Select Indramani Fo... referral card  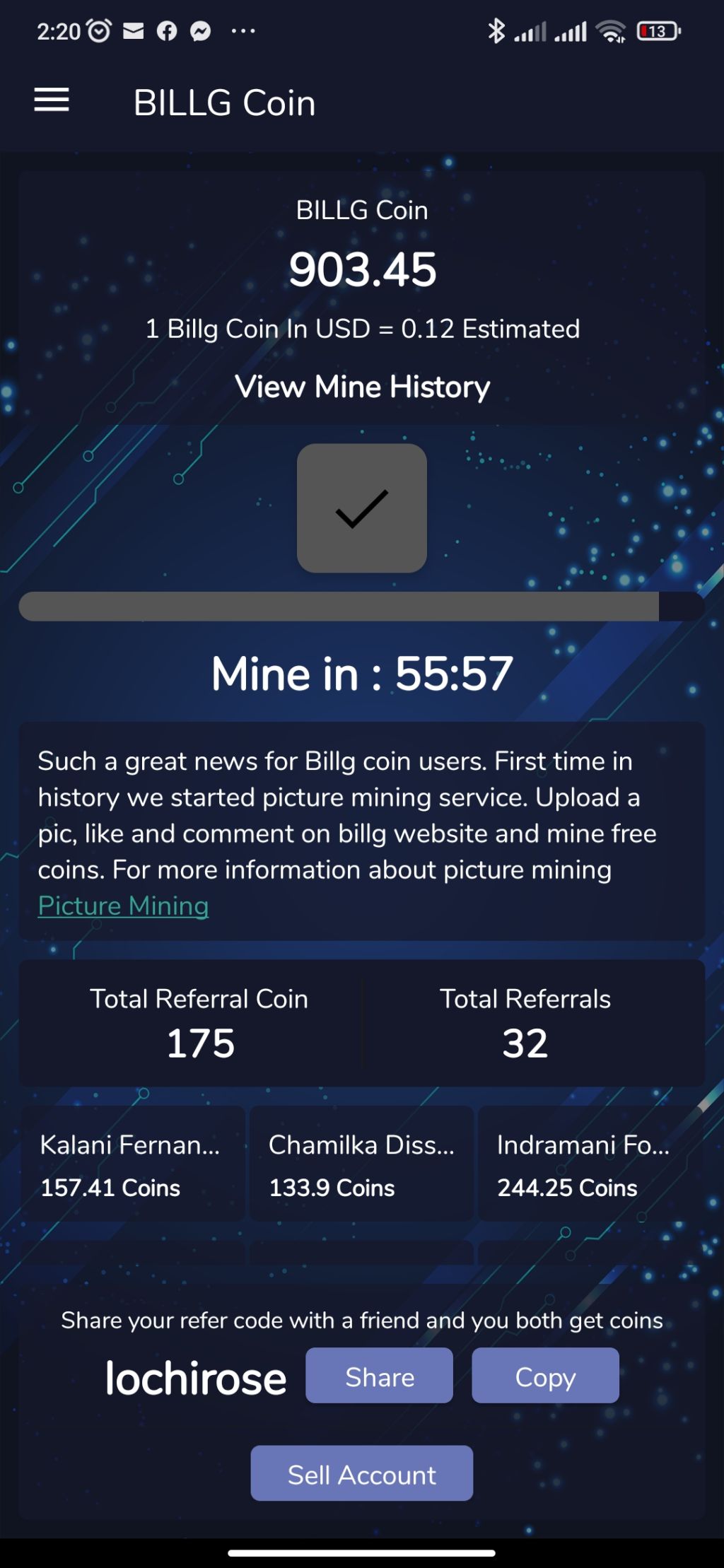coord(590,1164)
